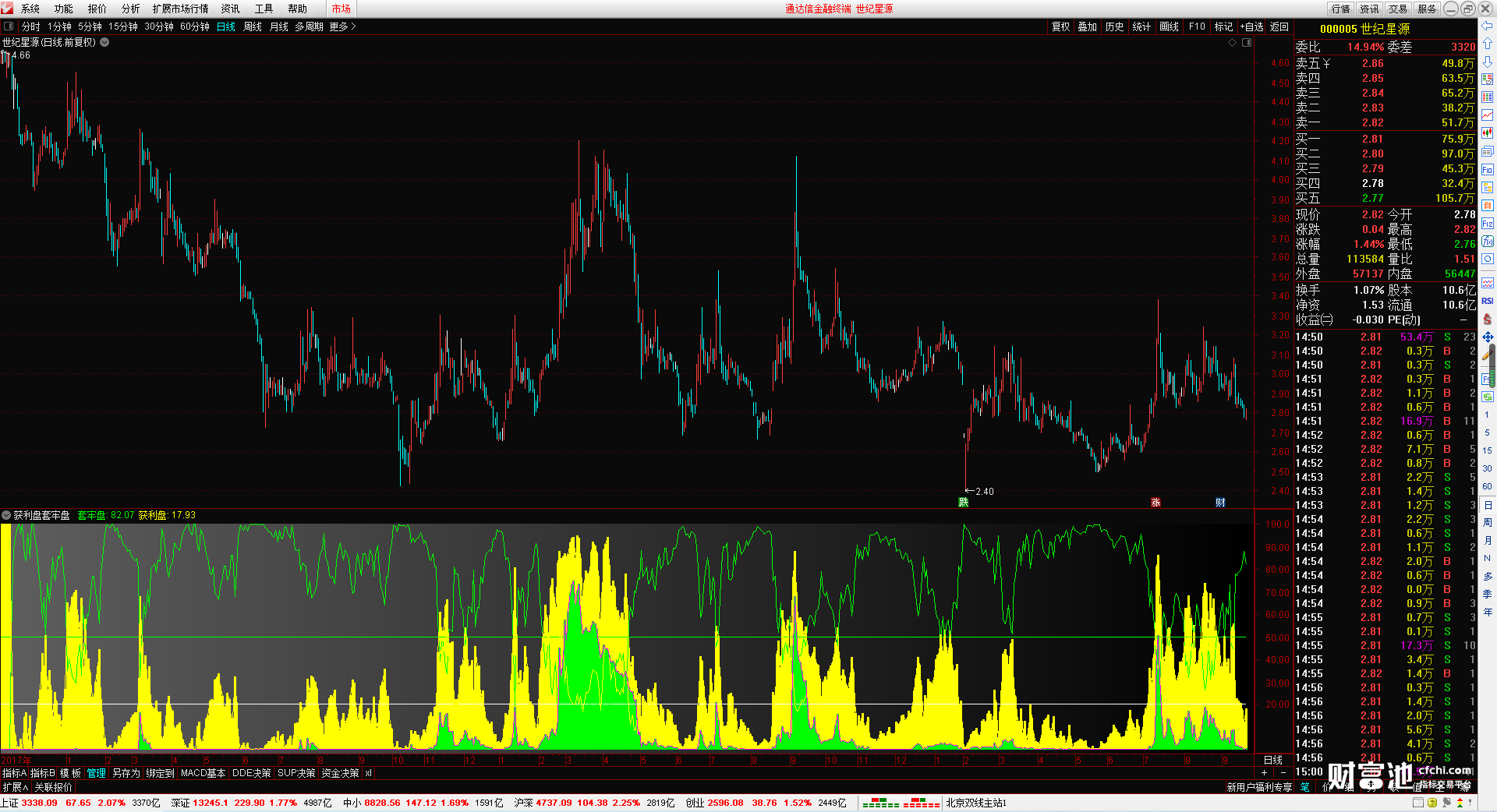Click the 交易 button at top right

[x=1398, y=9]
